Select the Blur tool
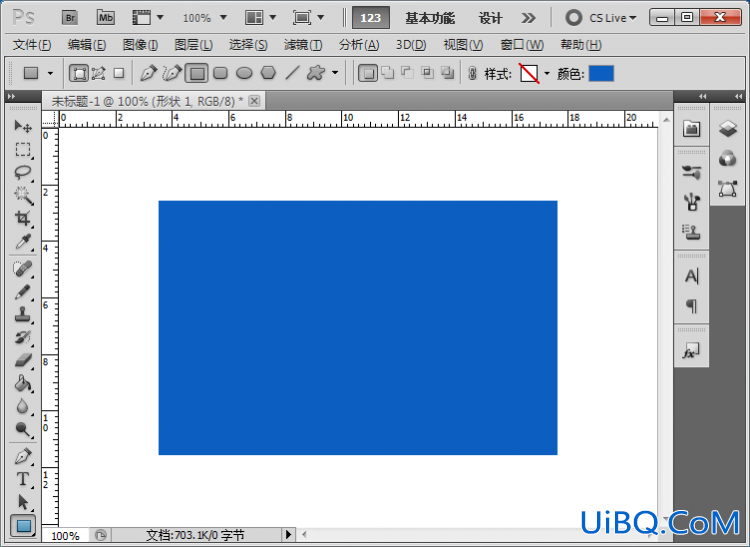This screenshot has height=547, width=750. 22,406
